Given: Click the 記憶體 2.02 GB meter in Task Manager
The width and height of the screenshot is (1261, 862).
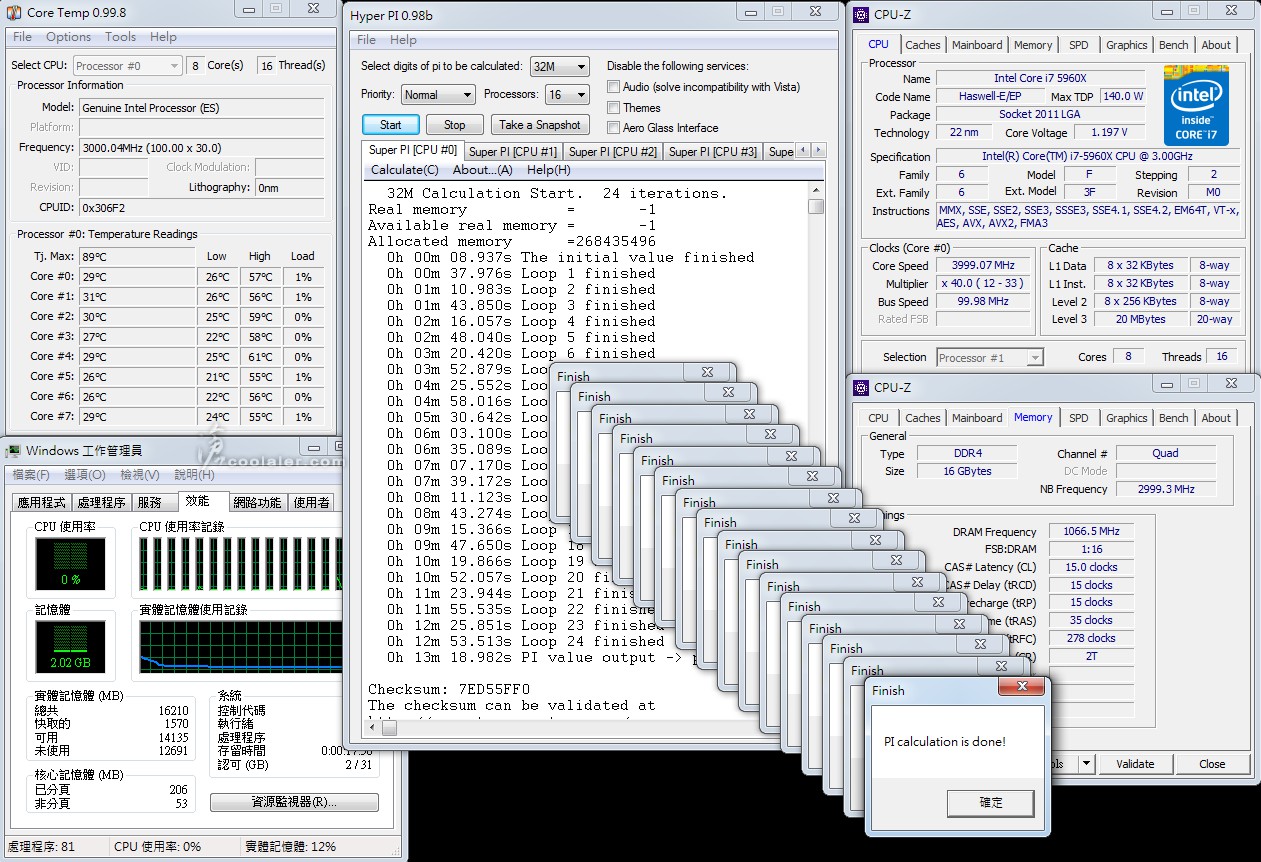Looking at the screenshot, I should pos(70,646).
